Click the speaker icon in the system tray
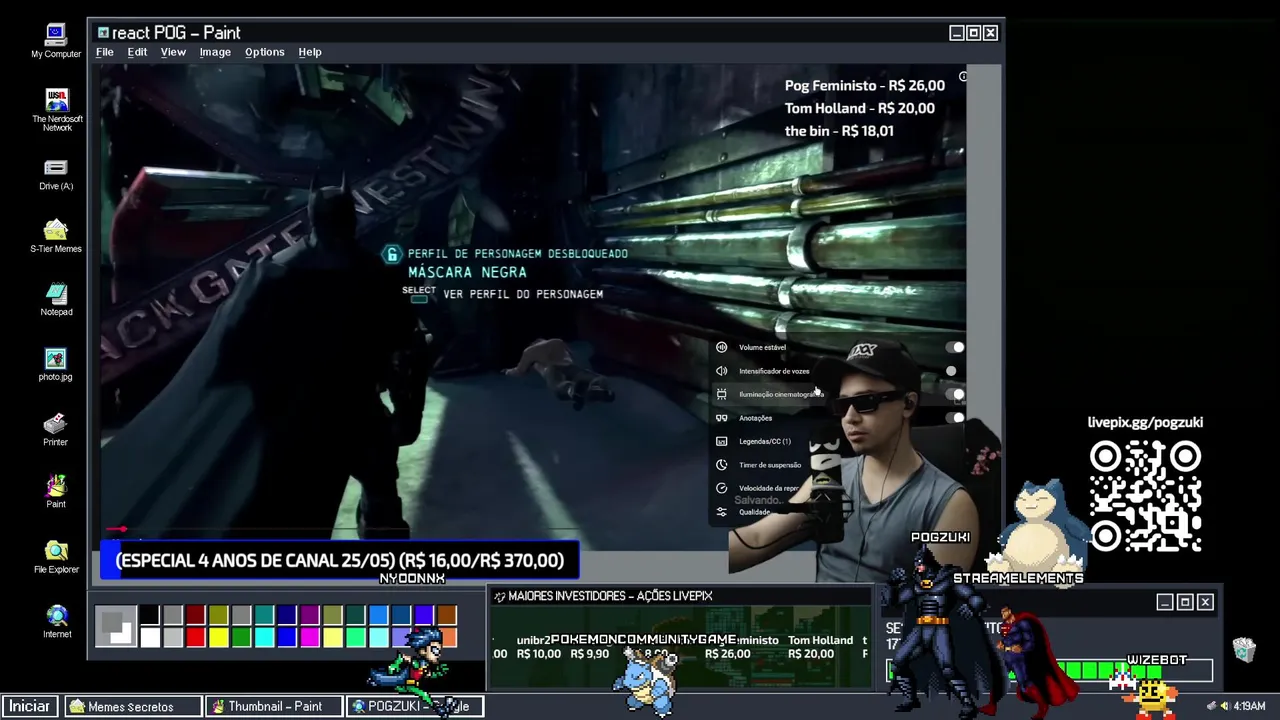 tap(1225, 706)
